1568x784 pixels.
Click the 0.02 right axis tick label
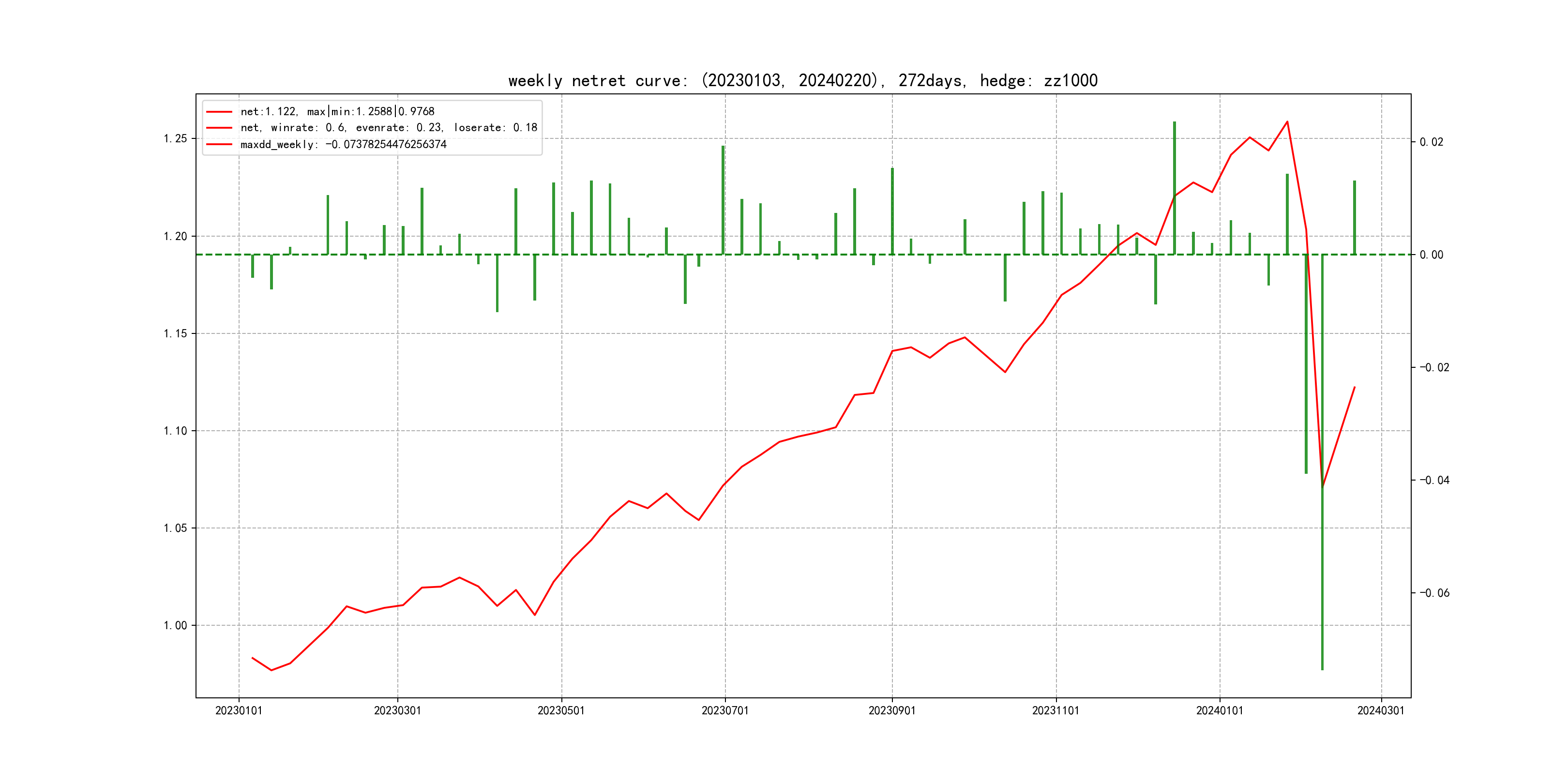coord(1431,142)
